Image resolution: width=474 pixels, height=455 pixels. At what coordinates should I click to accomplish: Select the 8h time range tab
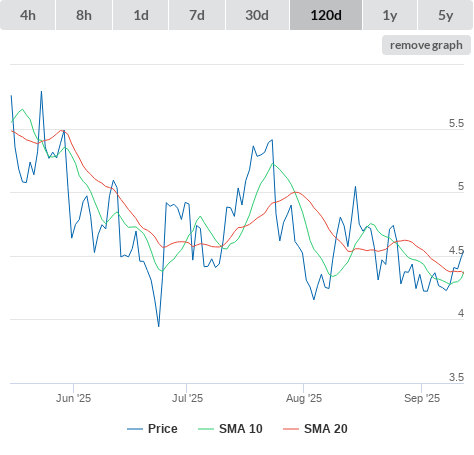[x=84, y=15]
